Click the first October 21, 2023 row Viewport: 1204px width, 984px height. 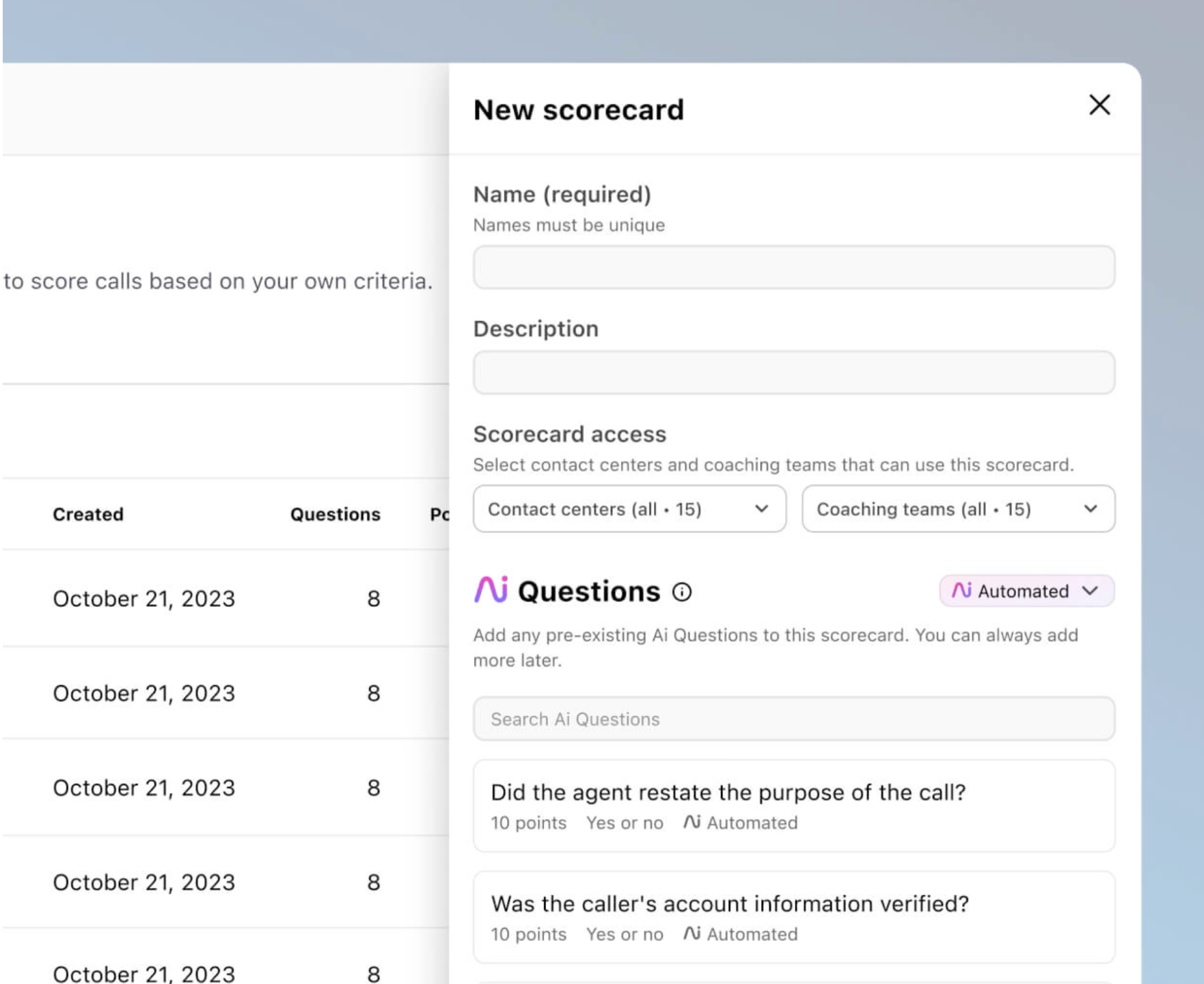[143, 599]
